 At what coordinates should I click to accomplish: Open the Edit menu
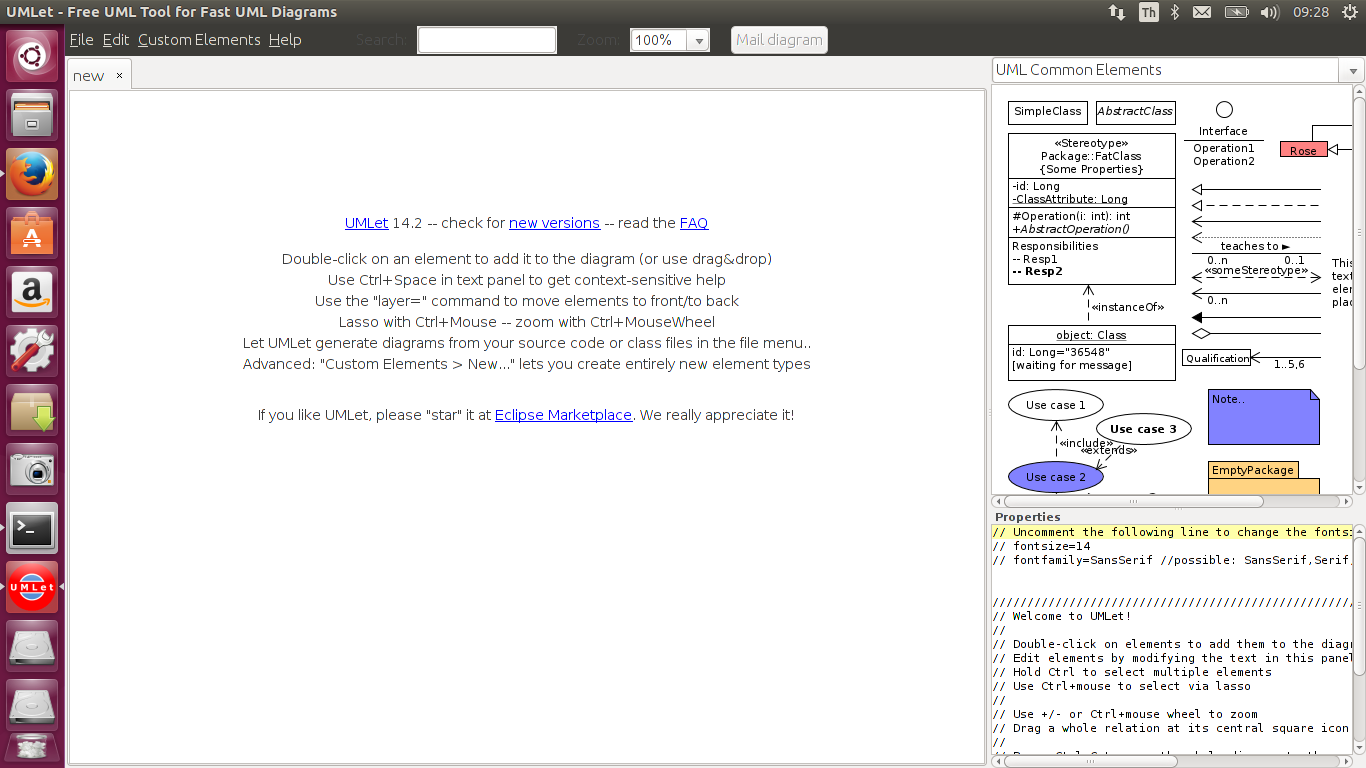point(116,40)
